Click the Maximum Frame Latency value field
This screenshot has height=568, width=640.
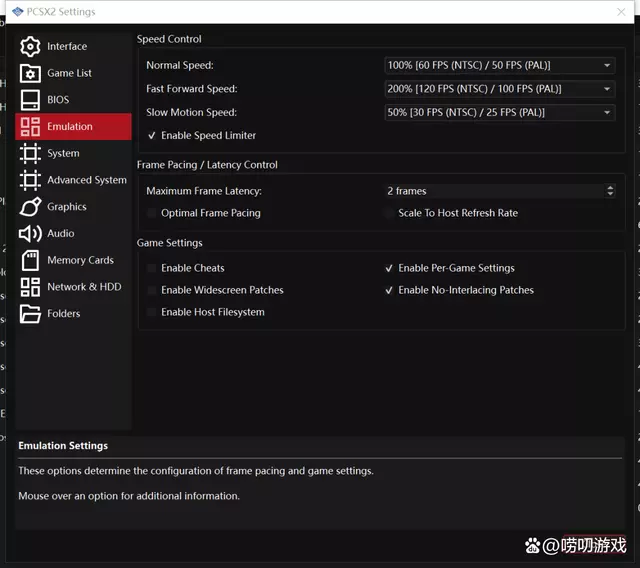click(494, 191)
